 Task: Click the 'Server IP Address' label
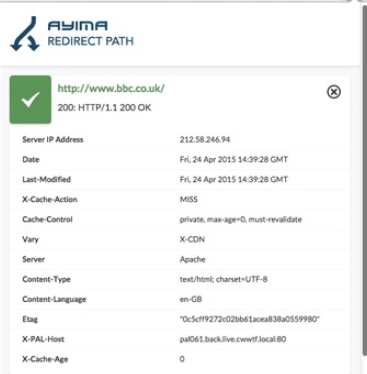click(x=53, y=139)
